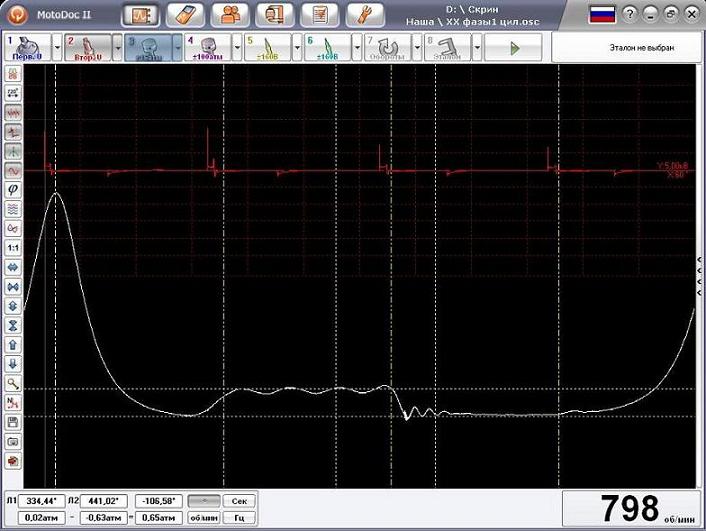Expand channel 1 dropdown arrow
The width and height of the screenshot is (706, 531).
pyautogui.click(x=57, y=47)
